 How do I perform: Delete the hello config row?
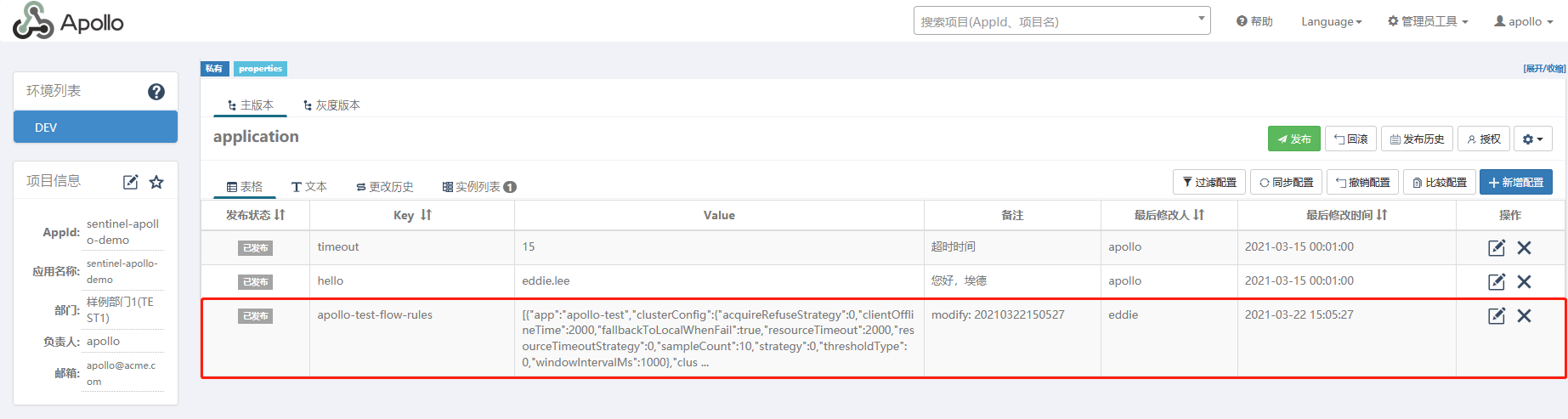click(x=1524, y=281)
